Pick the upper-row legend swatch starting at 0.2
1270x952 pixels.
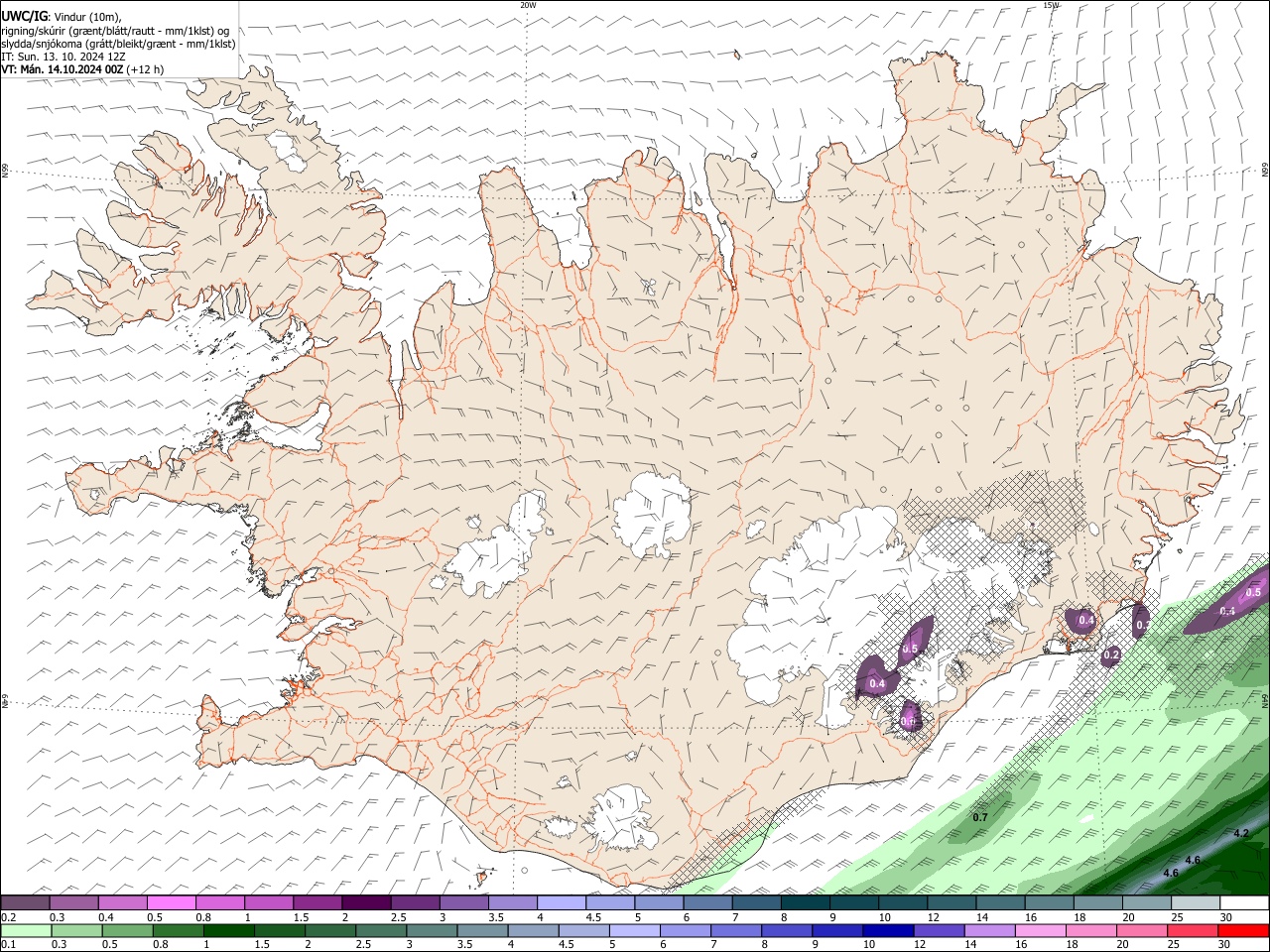coord(25,903)
